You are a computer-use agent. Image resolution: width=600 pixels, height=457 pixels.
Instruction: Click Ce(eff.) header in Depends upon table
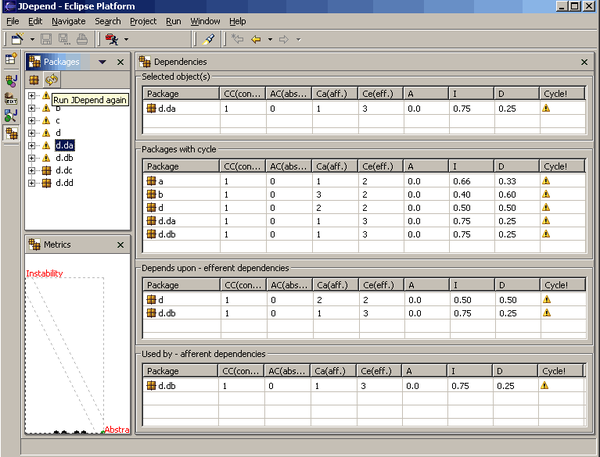[x=381, y=285]
